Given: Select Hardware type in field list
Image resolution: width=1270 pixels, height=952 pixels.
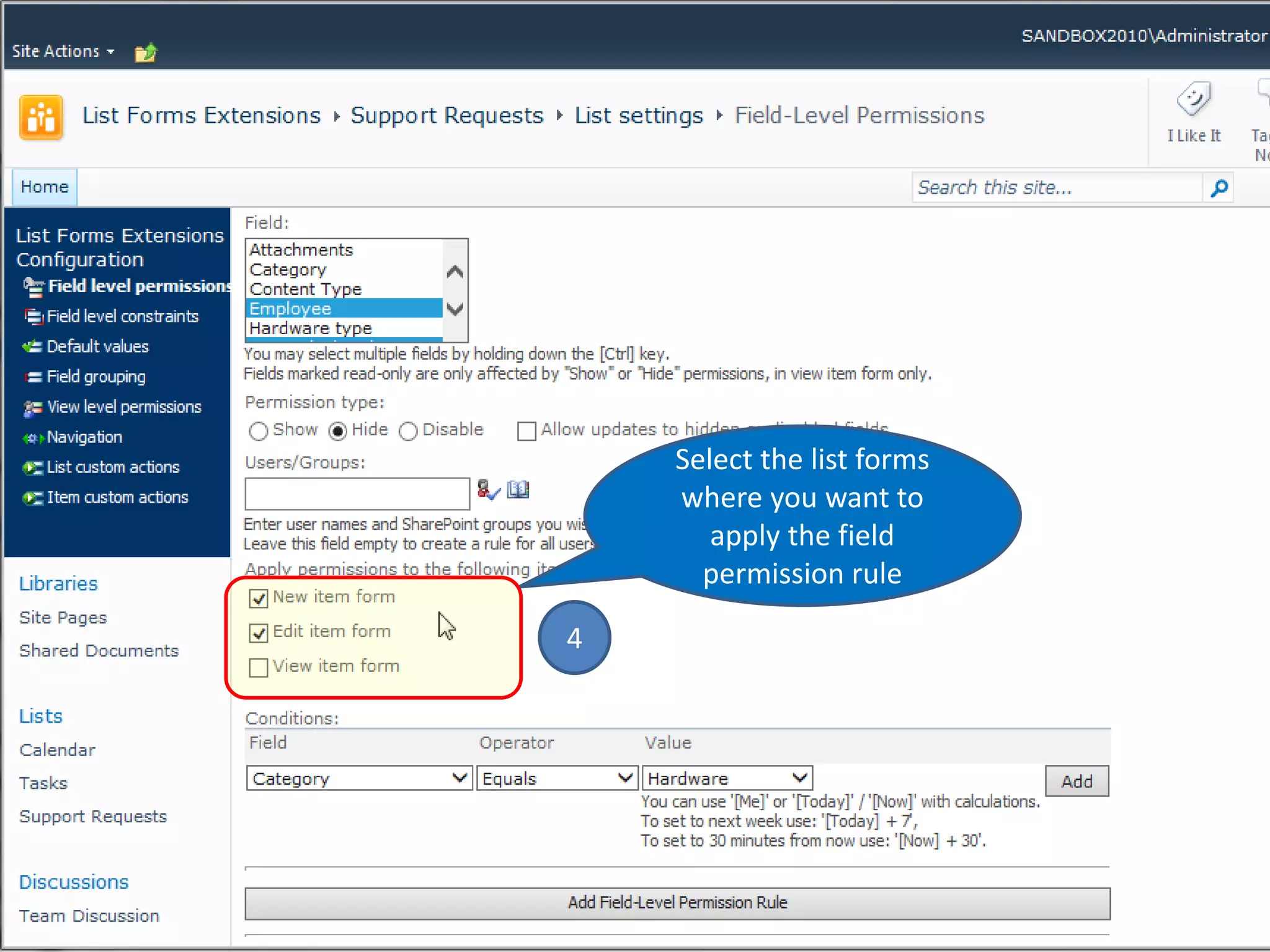Looking at the screenshot, I should click(x=344, y=328).
